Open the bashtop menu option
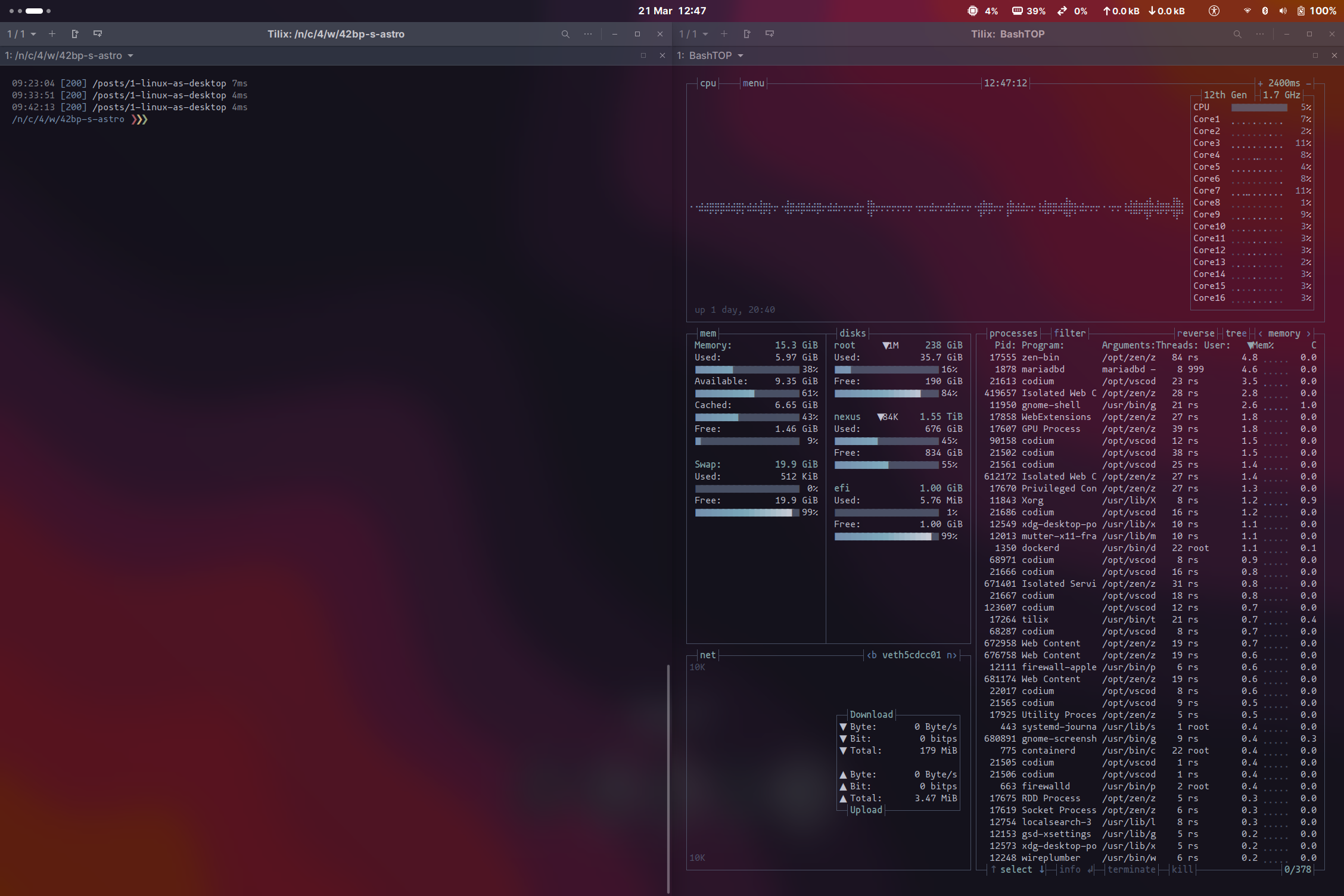 pos(753,83)
